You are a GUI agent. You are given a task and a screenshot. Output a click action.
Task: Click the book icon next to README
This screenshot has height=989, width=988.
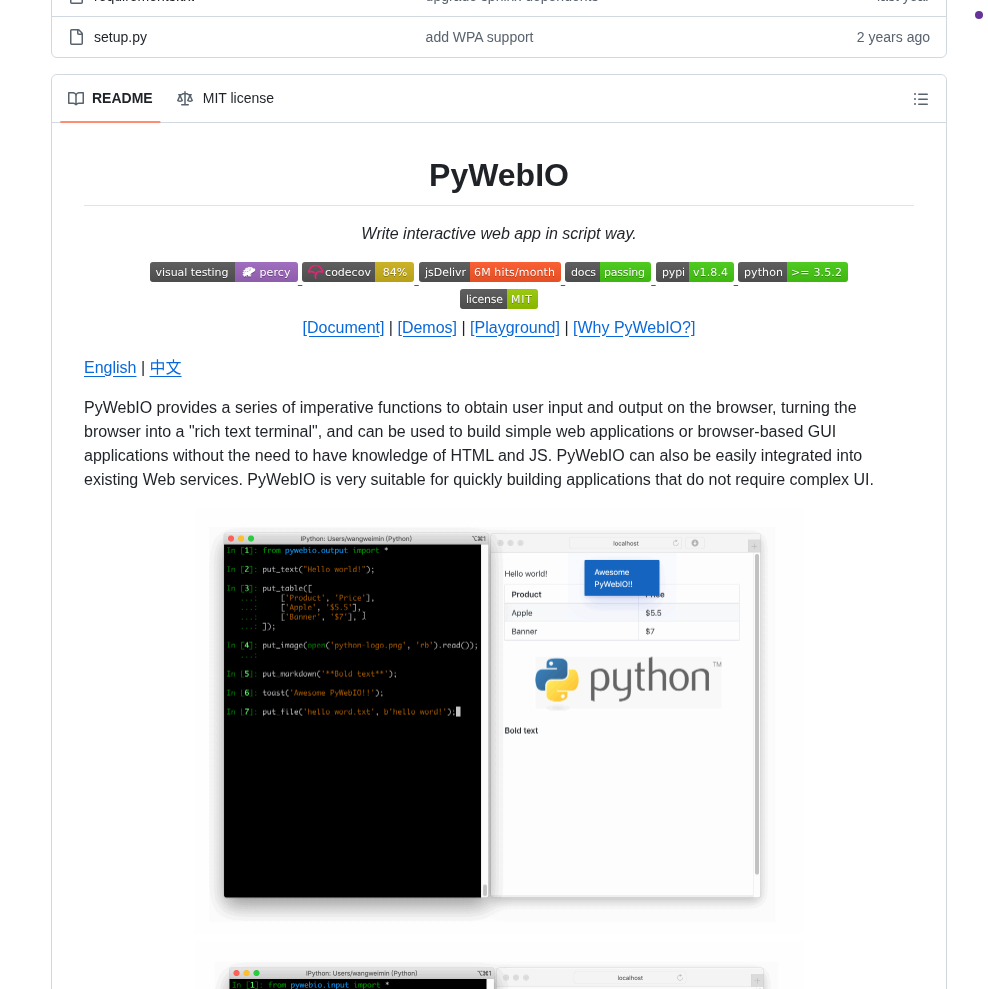click(x=76, y=98)
